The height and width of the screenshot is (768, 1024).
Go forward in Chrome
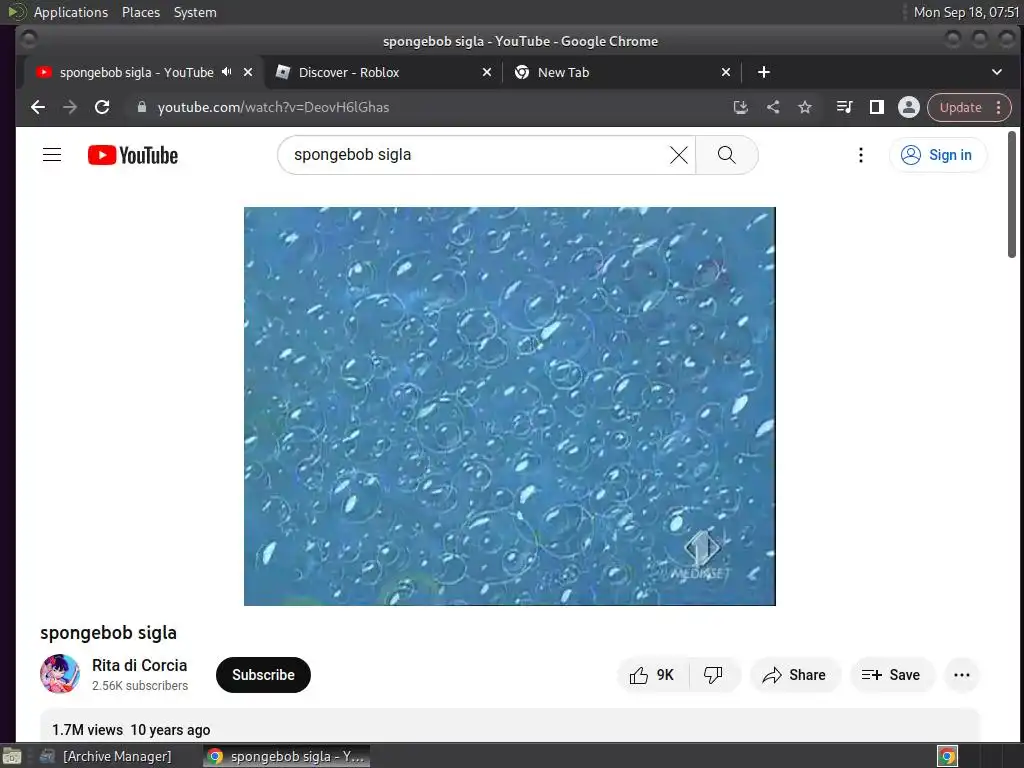point(70,107)
